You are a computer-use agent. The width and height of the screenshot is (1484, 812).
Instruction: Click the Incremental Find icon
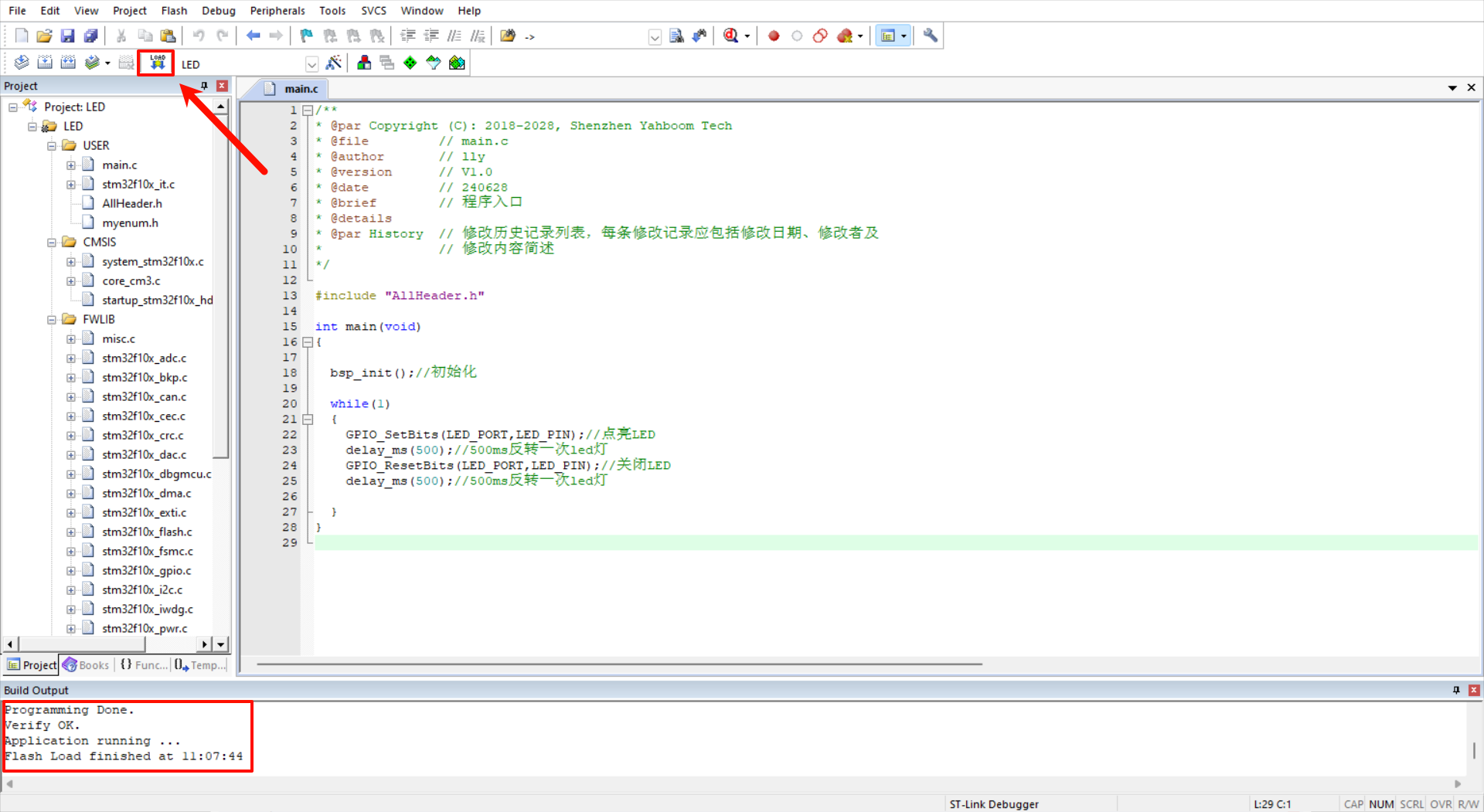(x=699, y=36)
